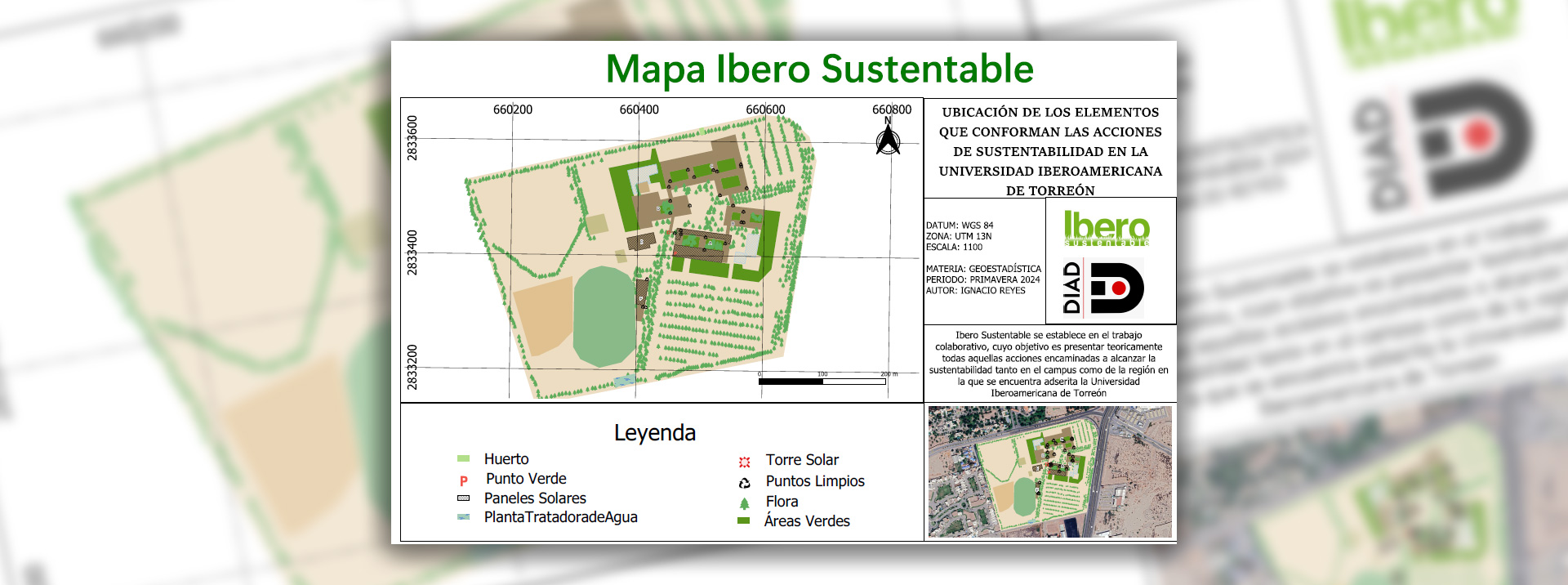Select the PlantaTratadoradeAgua legend symbol
The height and width of the screenshot is (585, 1568).
click(464, 517)
